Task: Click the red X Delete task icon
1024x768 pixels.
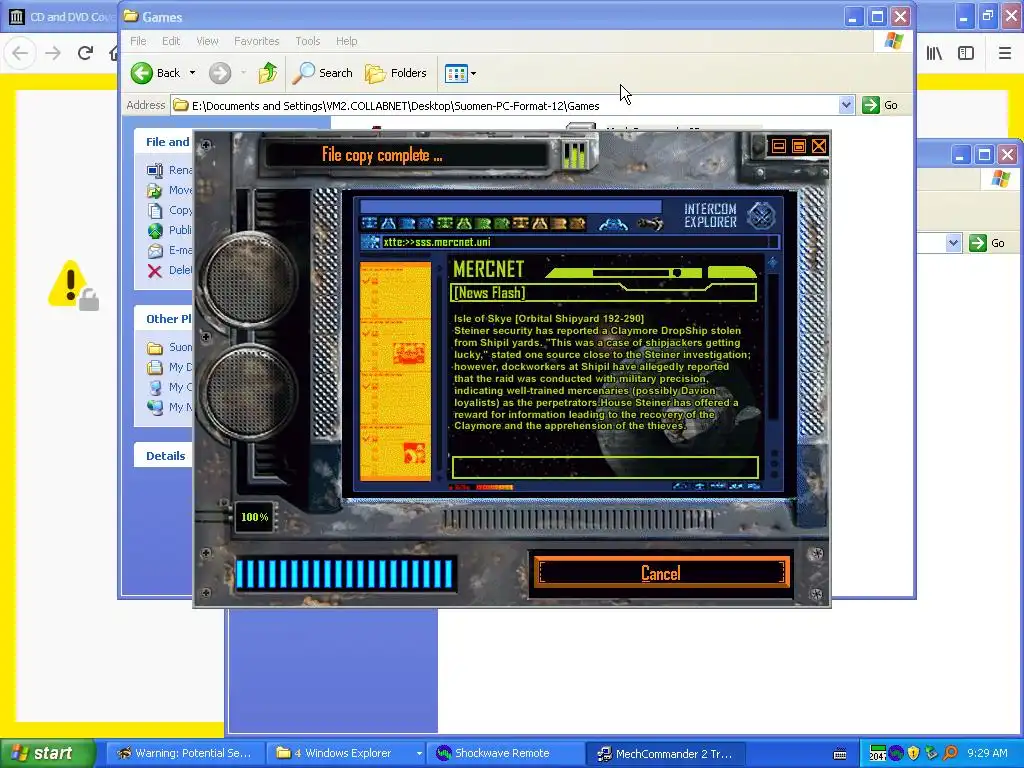Action: [155, 271]
